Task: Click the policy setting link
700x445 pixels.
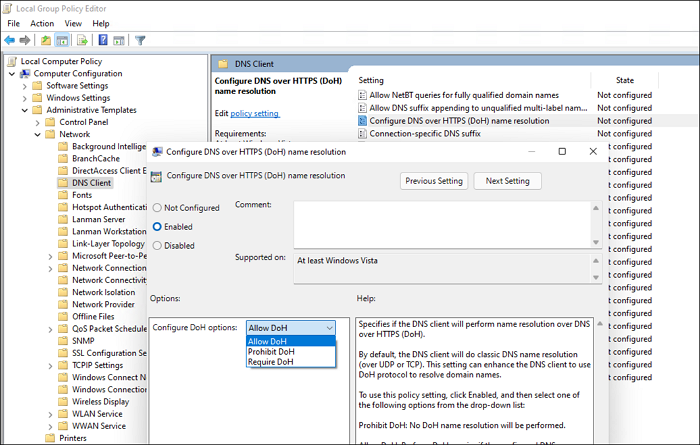Action: [255, 113]
